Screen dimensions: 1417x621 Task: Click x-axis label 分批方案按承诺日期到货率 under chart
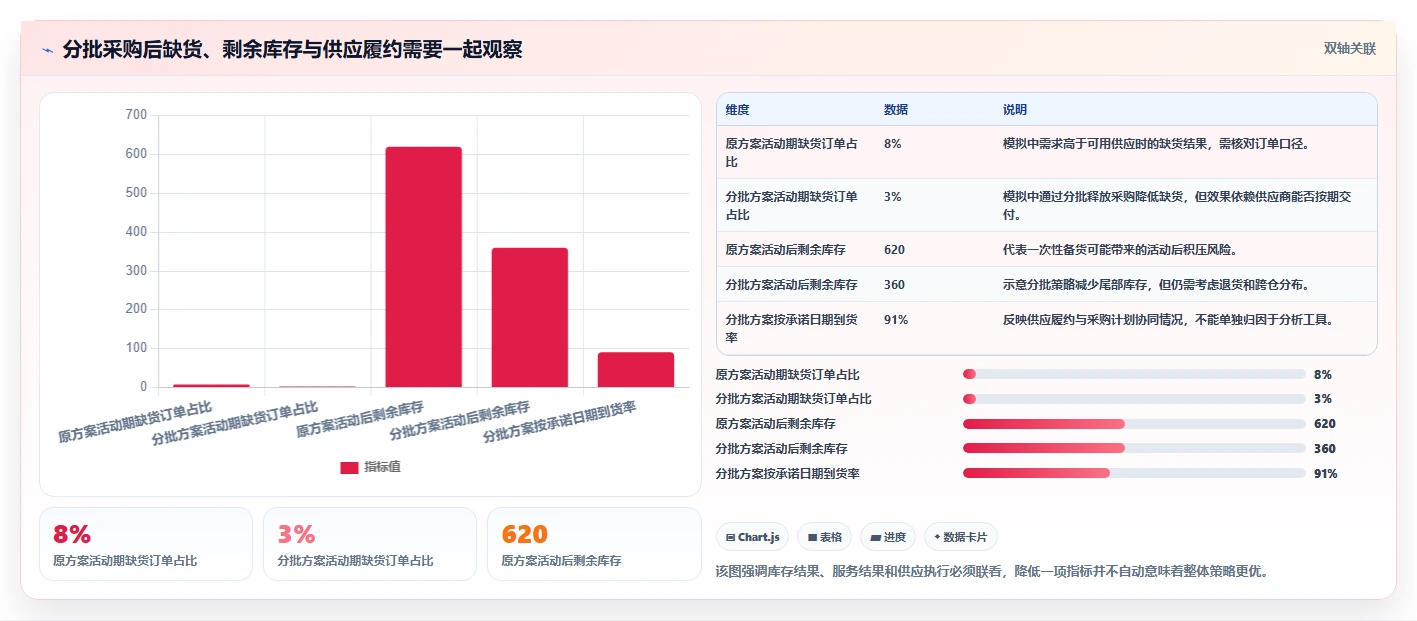560,421
